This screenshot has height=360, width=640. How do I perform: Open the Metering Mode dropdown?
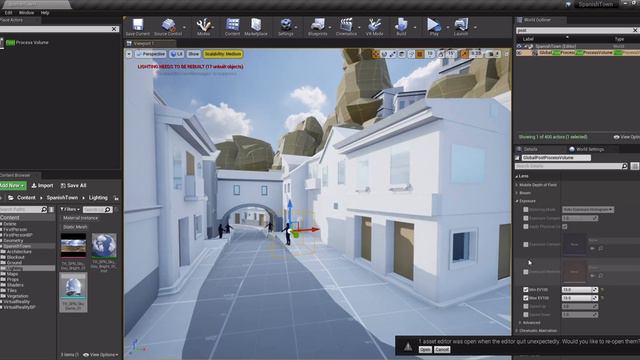point(588,209)
